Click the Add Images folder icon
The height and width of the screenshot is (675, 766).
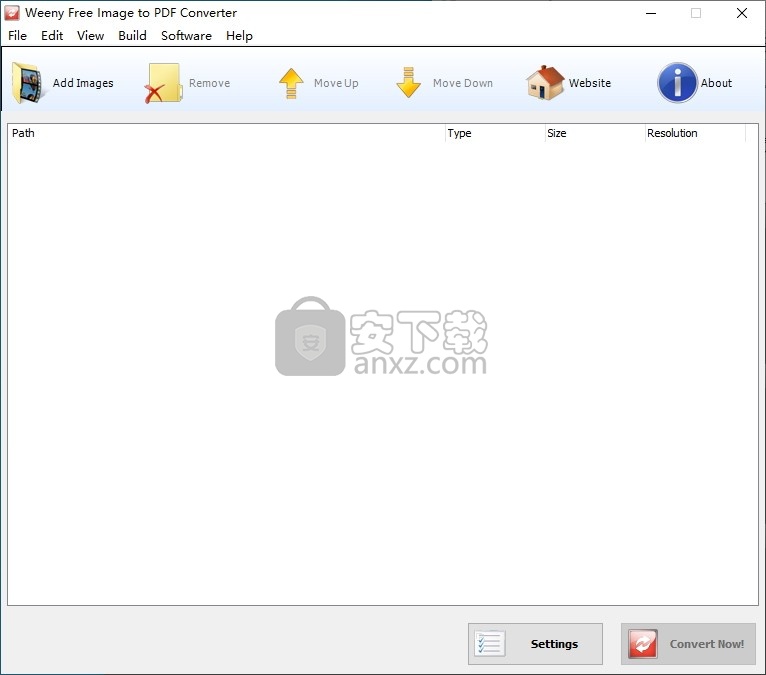point(27,83)
